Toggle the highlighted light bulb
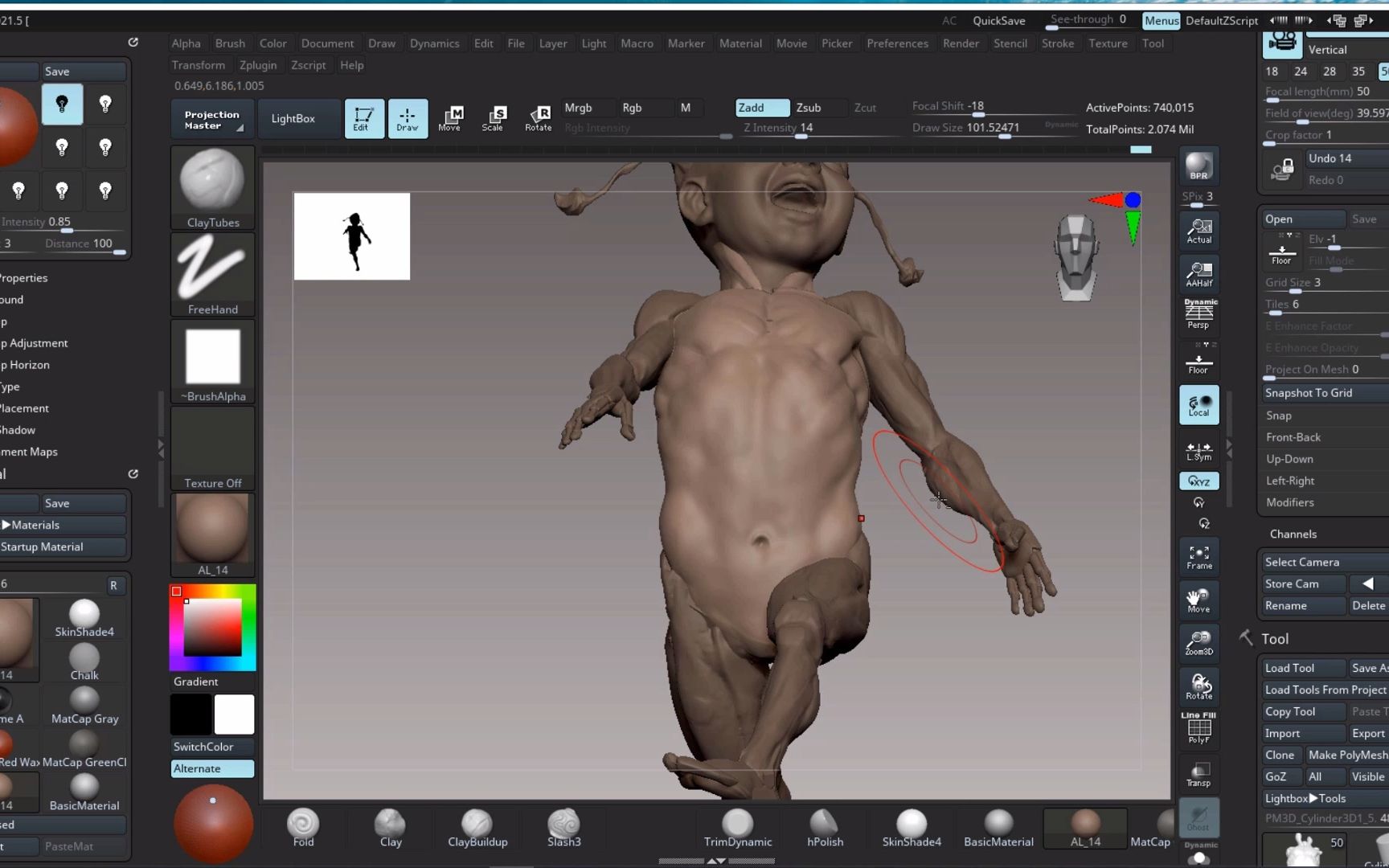 [62, 104]
